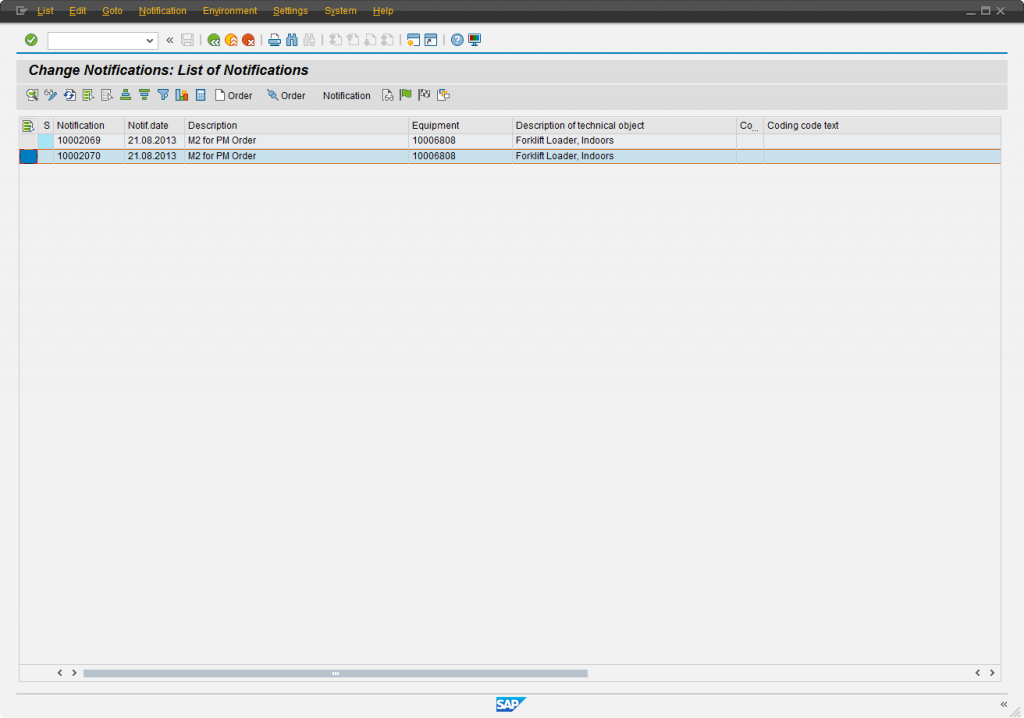Click the Details magnifier icon
Viewport: 1024px width, 718px height.
tap(32, 95)
